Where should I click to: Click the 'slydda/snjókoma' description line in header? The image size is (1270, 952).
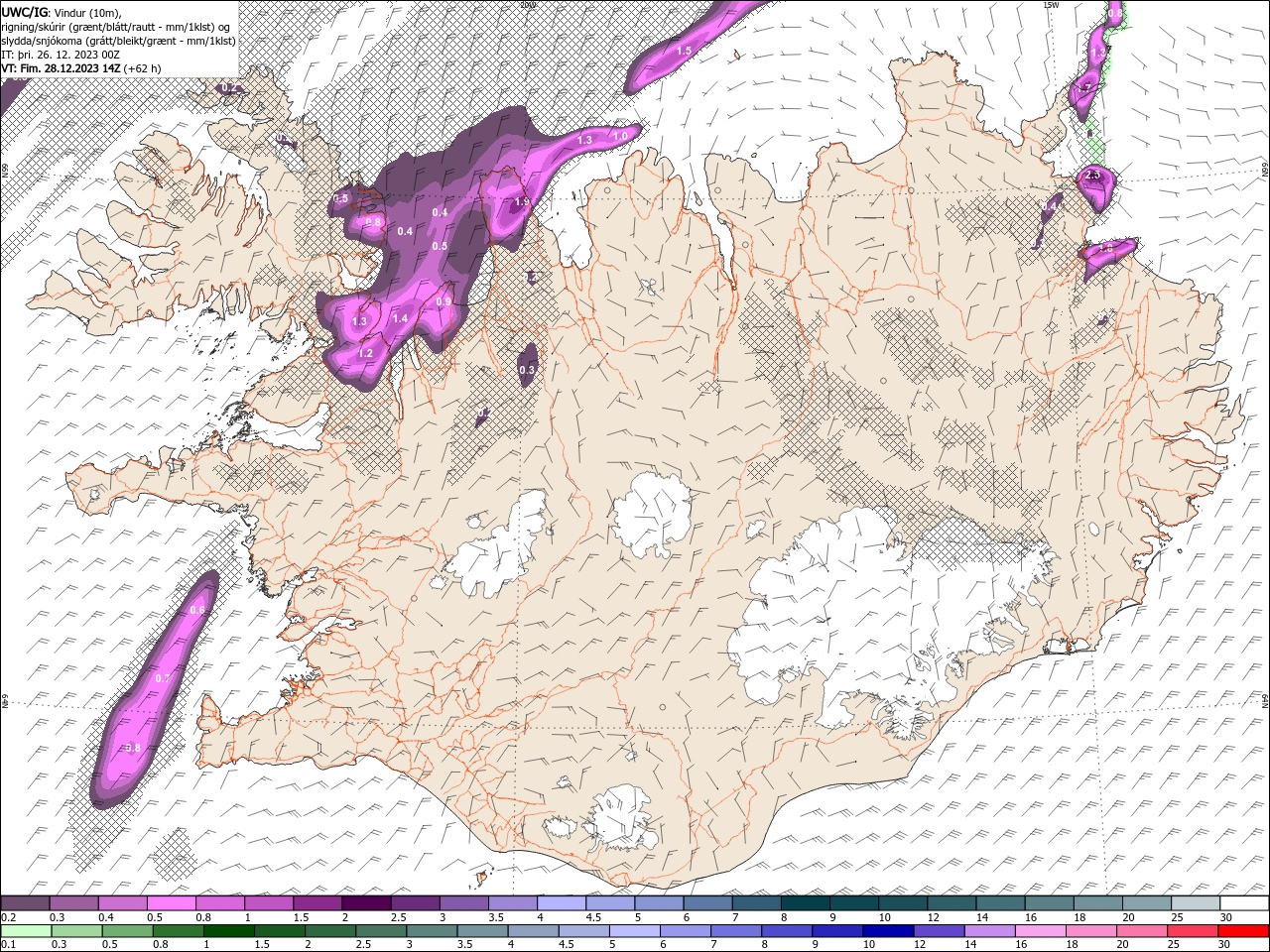point(119,41)
